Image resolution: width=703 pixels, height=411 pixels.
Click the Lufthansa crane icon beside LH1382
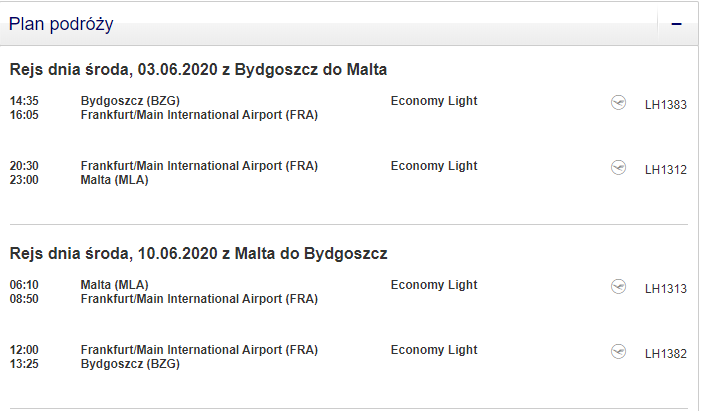tap(618, 351)
